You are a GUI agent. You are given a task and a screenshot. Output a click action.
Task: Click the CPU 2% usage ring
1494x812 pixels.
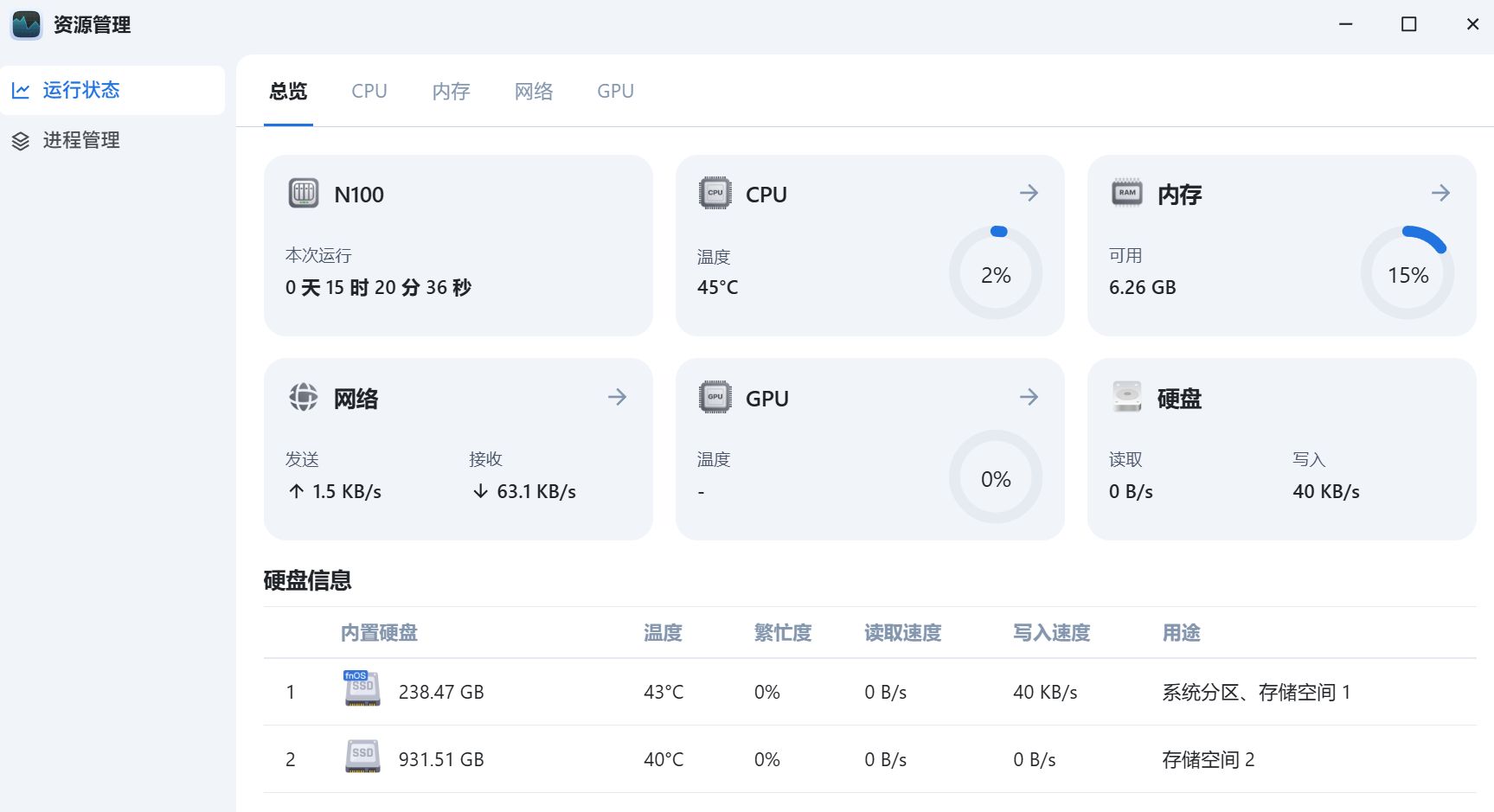click(996, 273)
